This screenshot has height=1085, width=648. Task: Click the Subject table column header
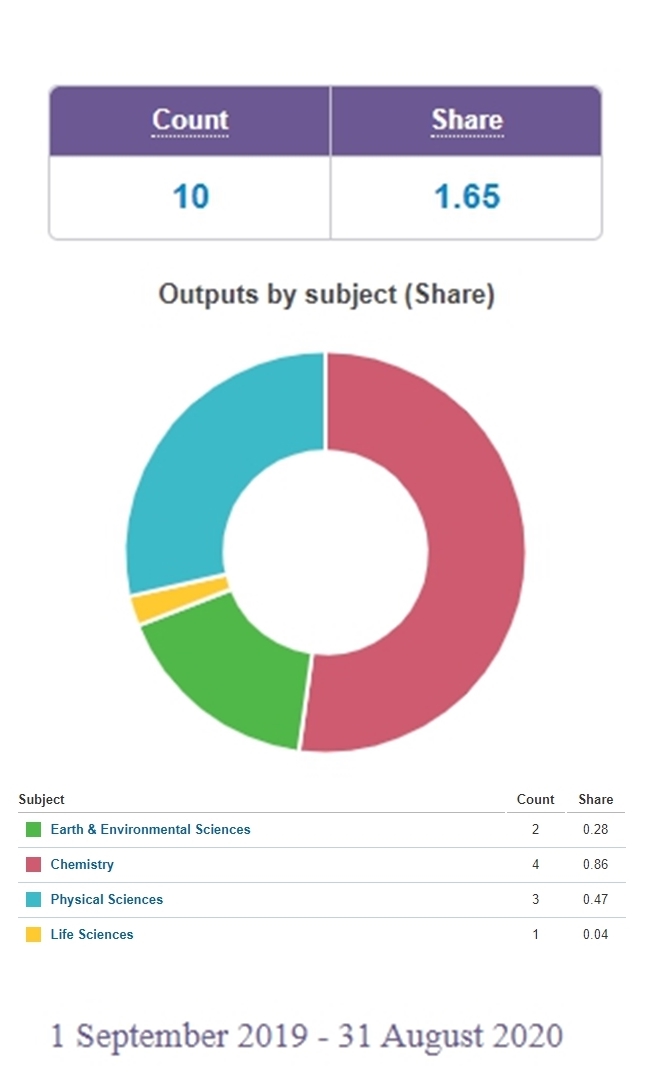point(42,799)
